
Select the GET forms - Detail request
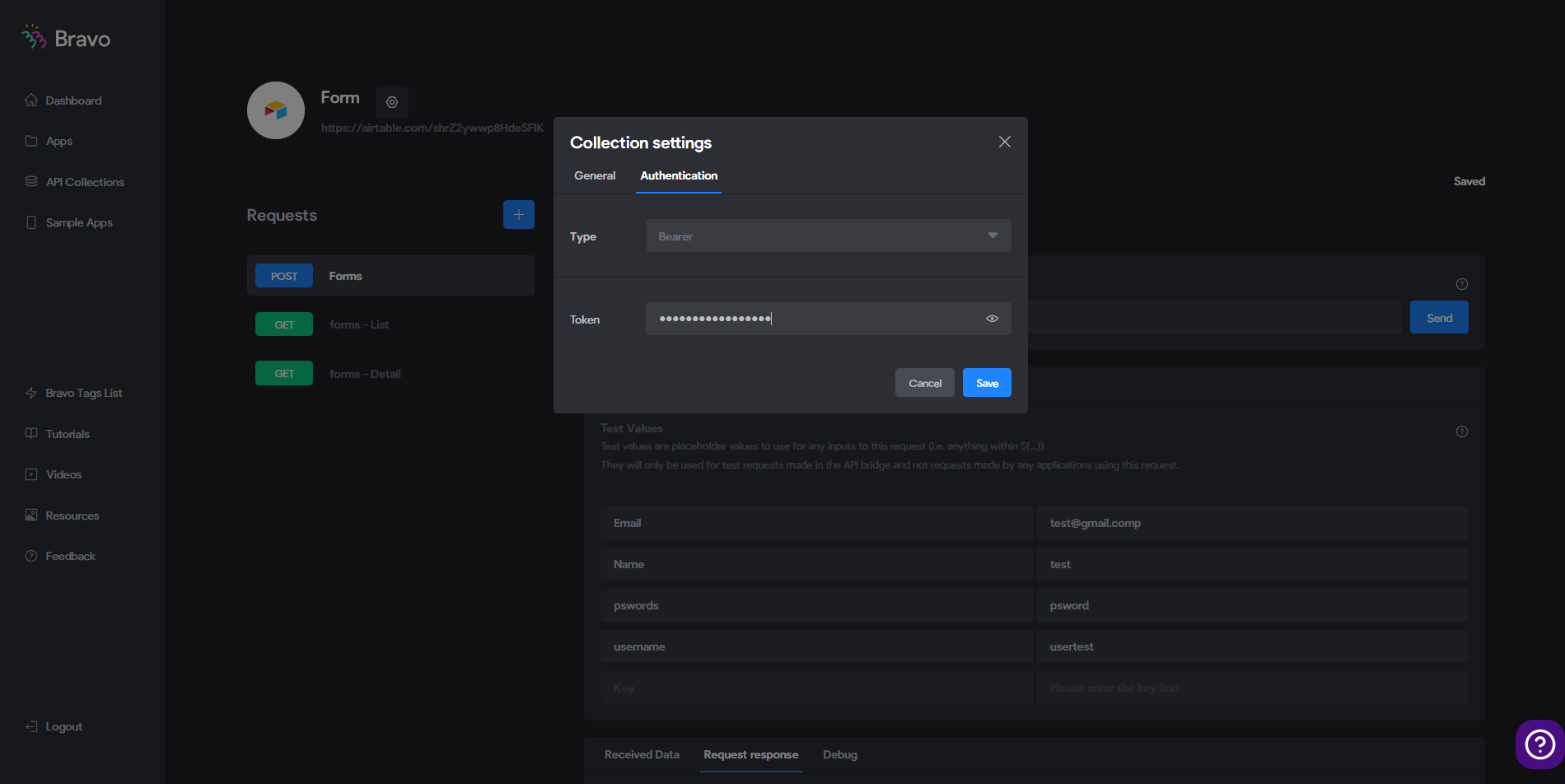point(390,373)
